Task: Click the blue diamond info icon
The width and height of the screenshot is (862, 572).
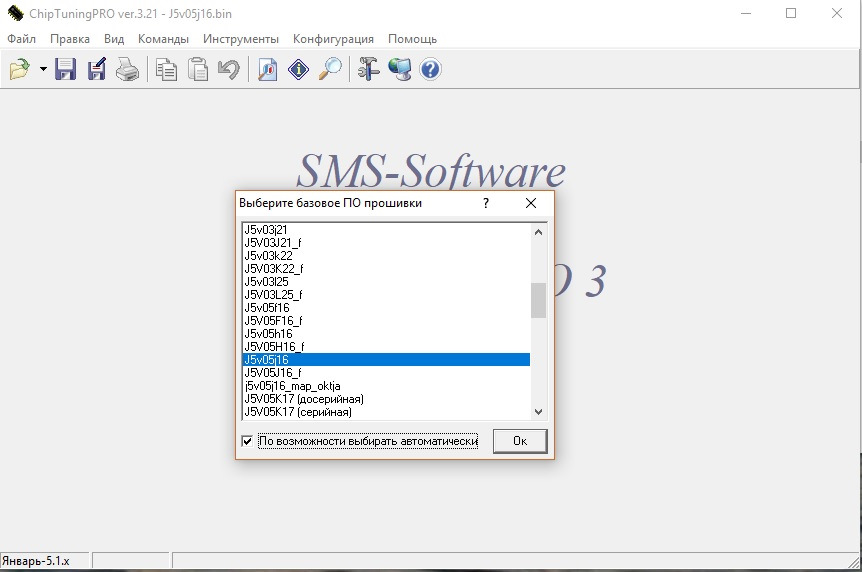Action: (299, 70)
